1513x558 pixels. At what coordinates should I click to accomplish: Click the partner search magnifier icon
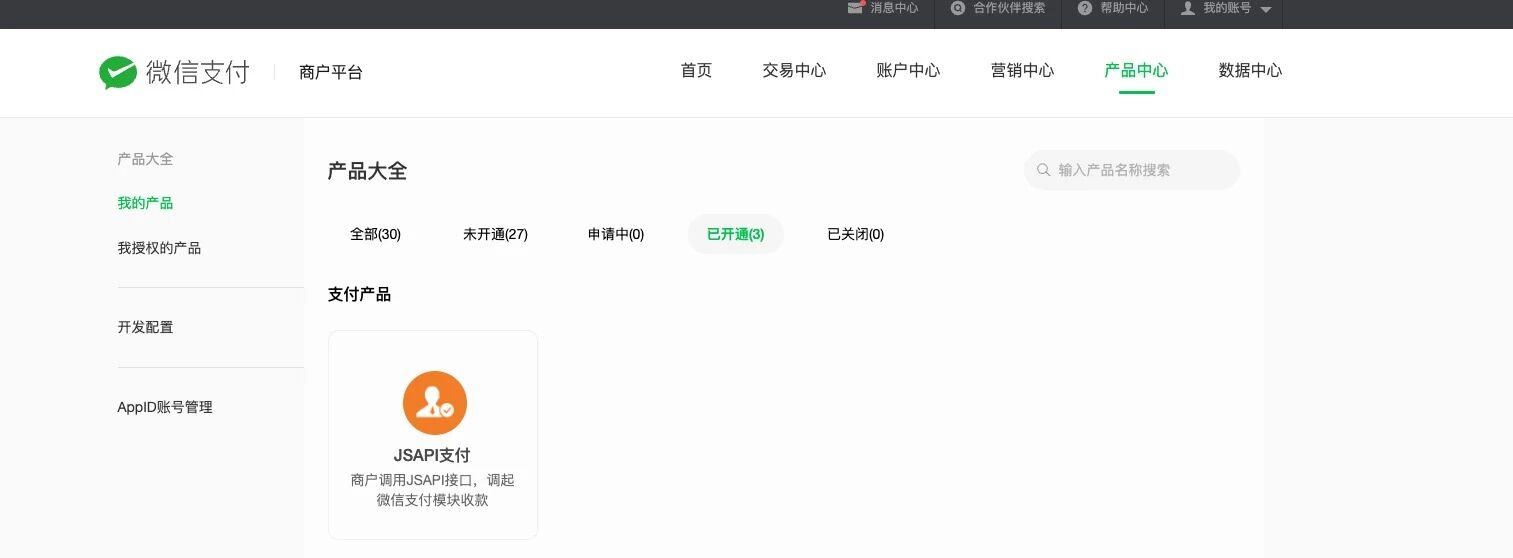click(x=958, y=8)
